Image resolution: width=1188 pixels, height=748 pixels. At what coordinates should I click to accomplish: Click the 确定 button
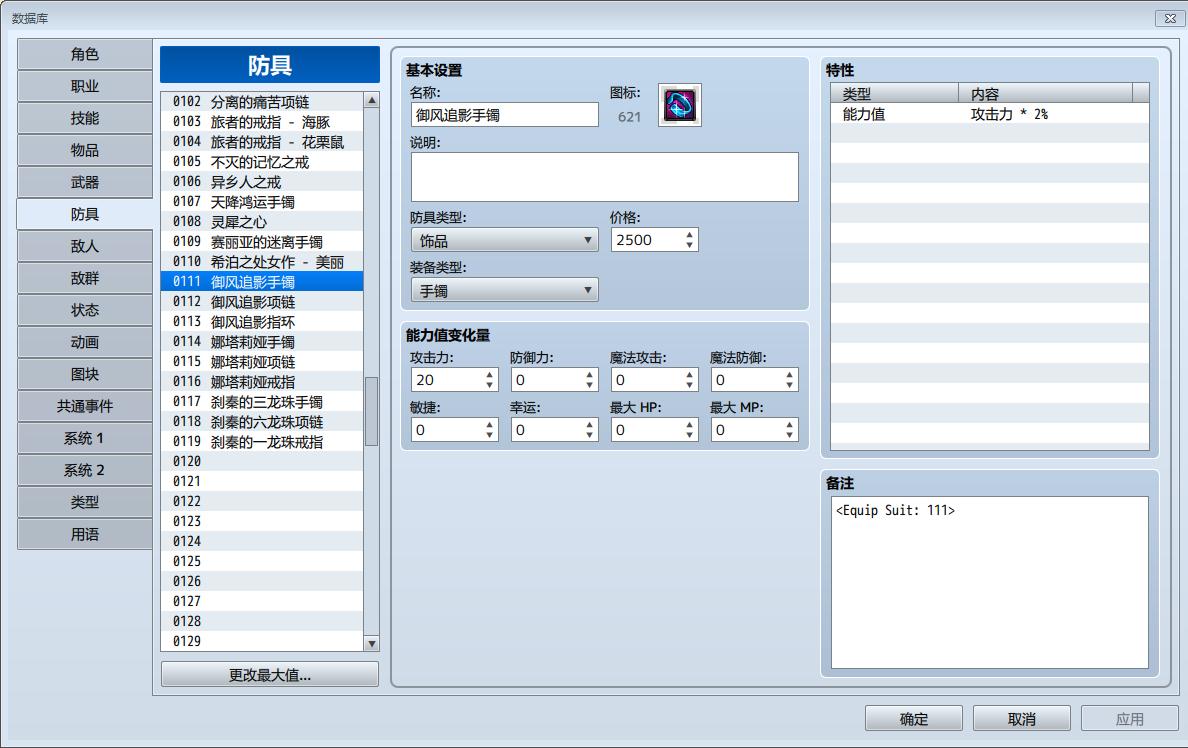(914, 718)
